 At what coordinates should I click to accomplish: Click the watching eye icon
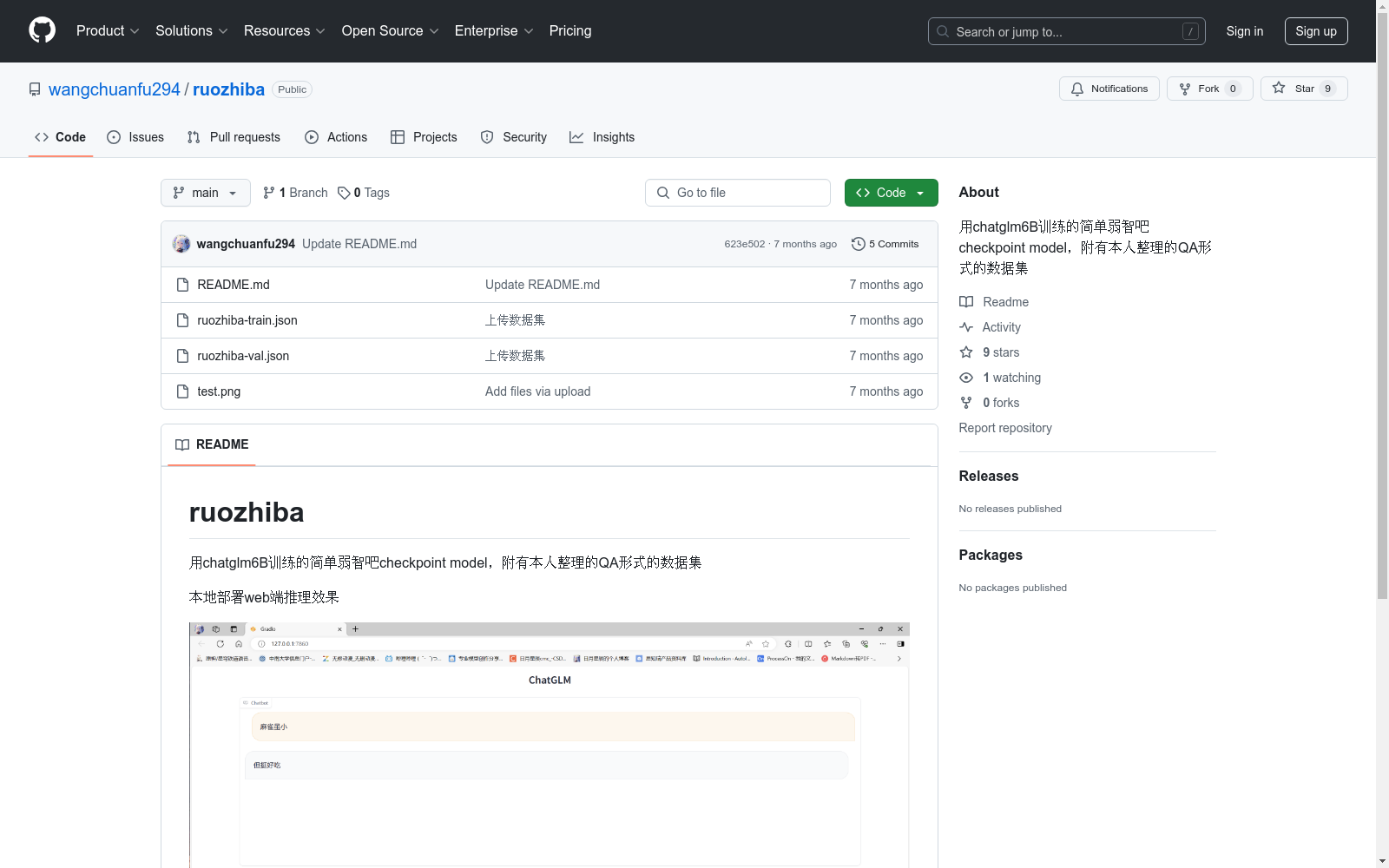(966, 378)
